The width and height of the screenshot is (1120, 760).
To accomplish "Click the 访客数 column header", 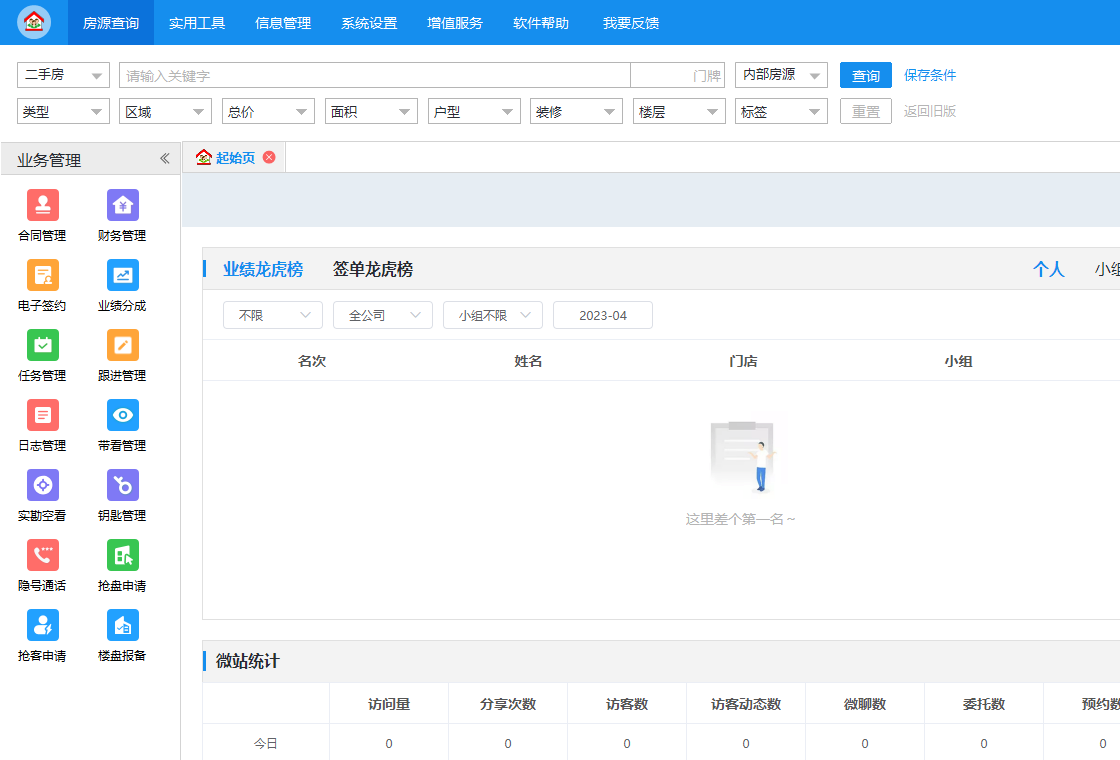I will click(627, 704).
